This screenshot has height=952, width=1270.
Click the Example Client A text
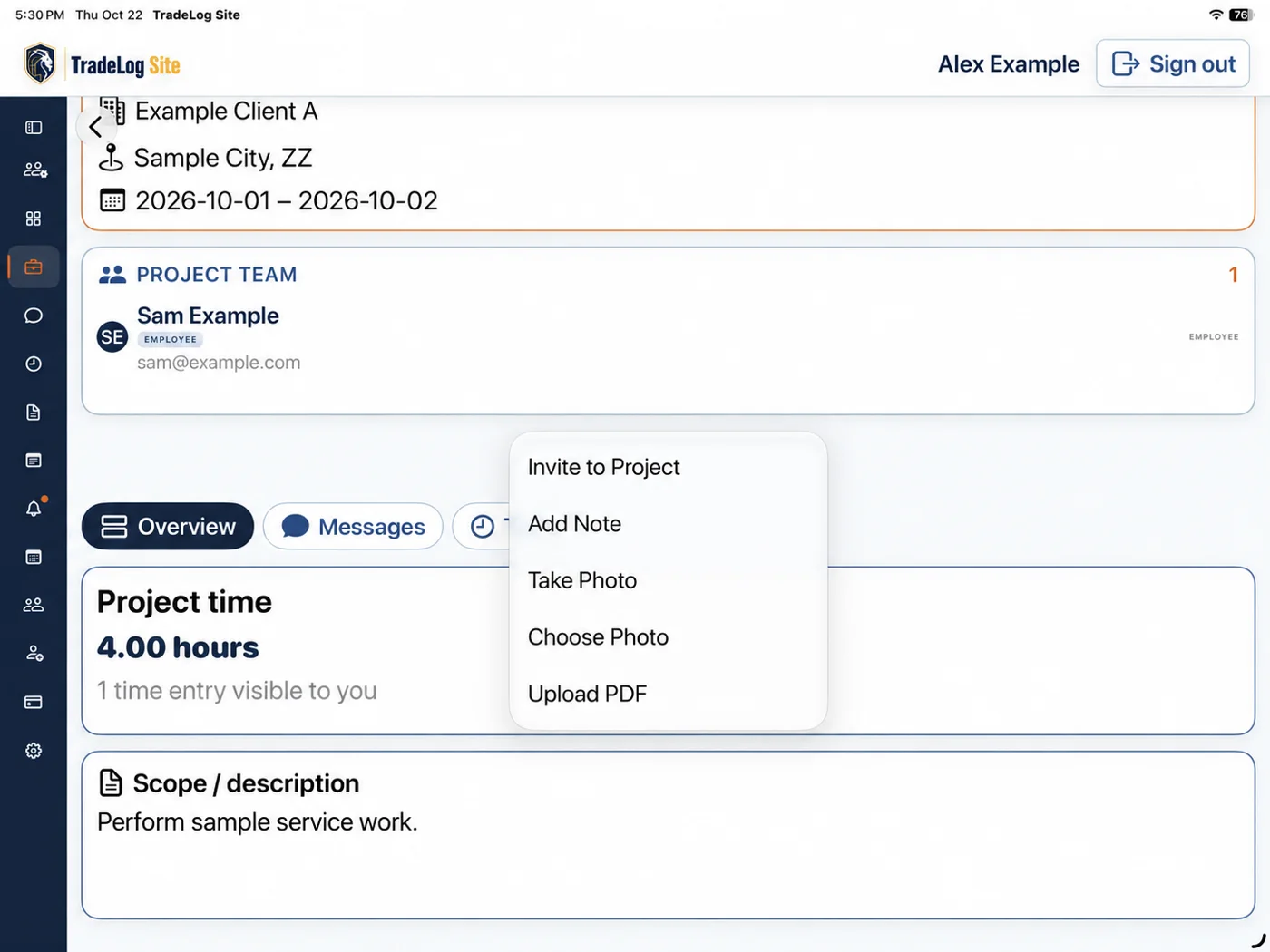tap(227, 112)
